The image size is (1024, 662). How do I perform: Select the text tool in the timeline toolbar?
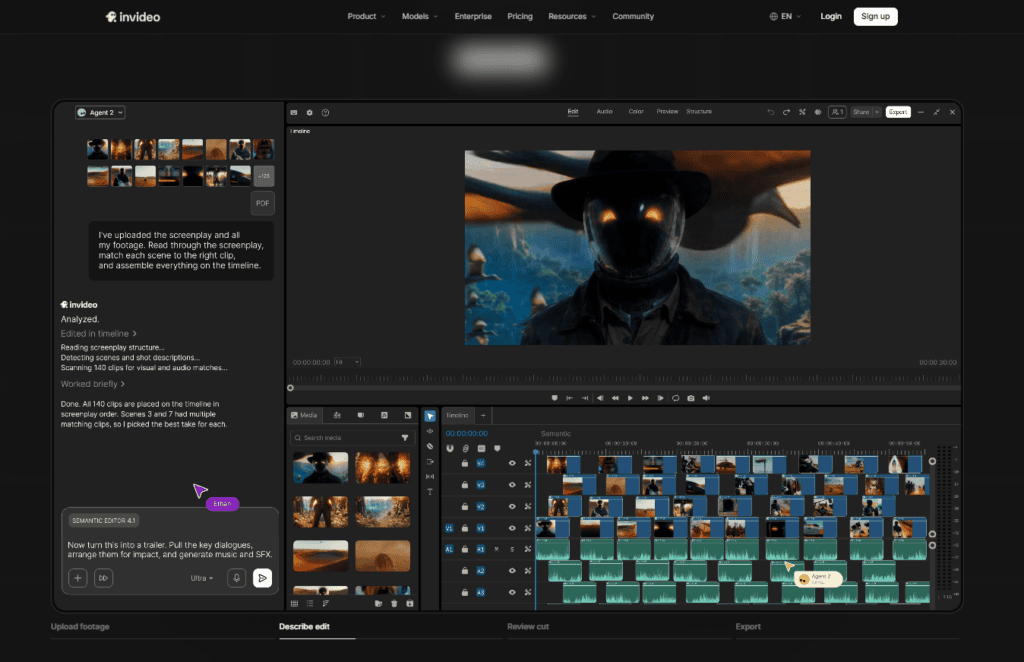tap(430, 492)
